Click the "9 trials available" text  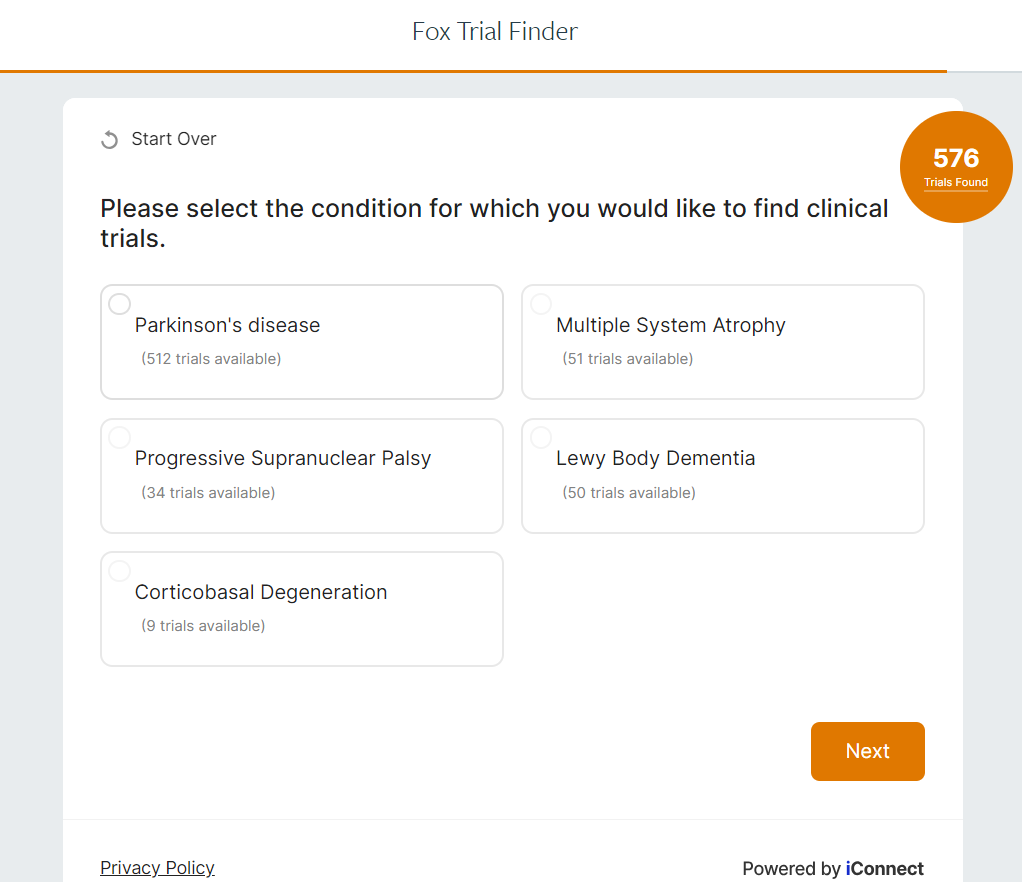(x=203, y=626)
